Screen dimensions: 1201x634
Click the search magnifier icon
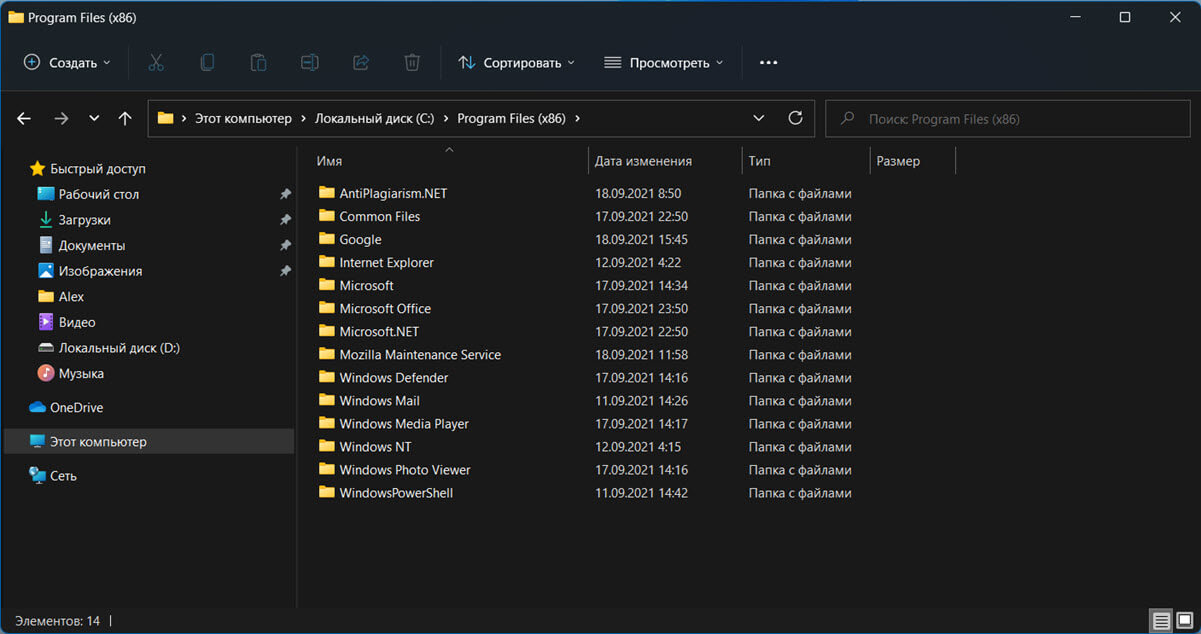[848, 118]
